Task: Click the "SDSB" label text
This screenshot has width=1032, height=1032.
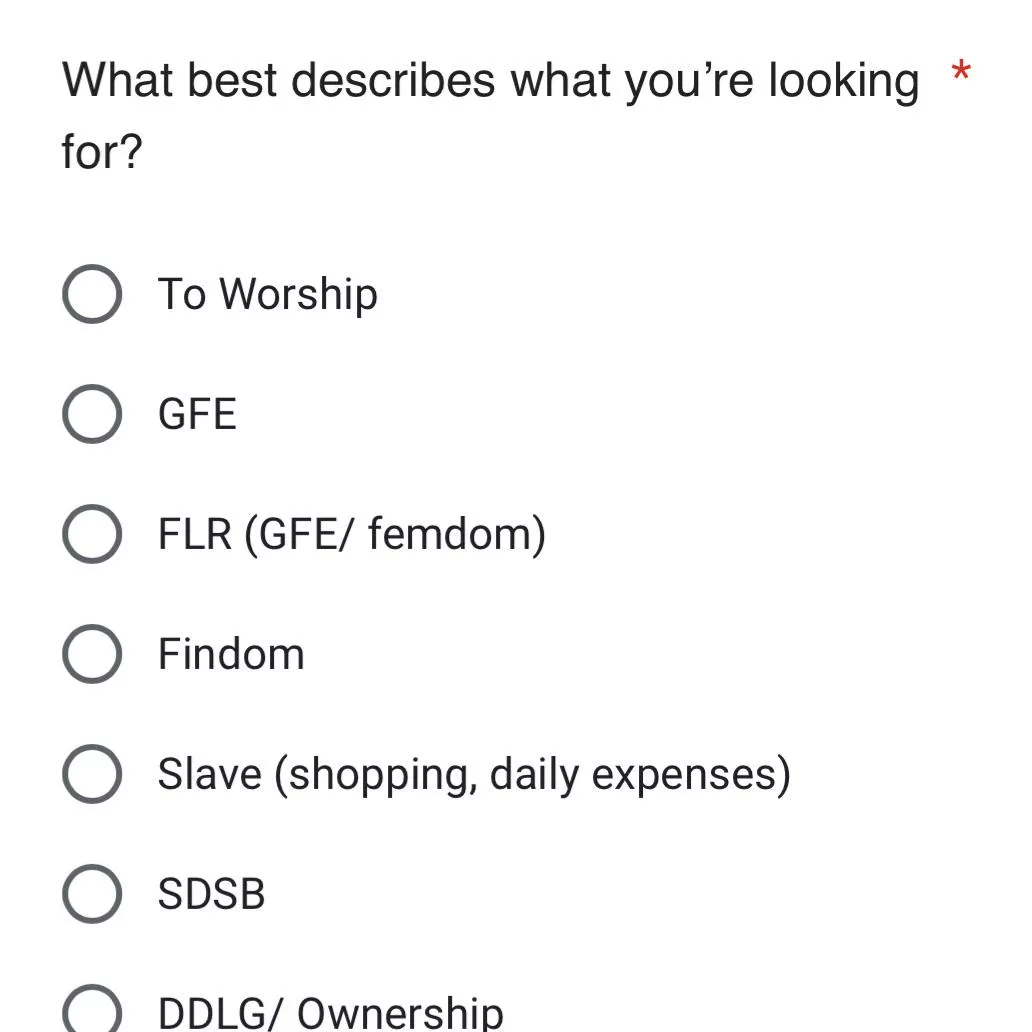Action: coord(211,894)
